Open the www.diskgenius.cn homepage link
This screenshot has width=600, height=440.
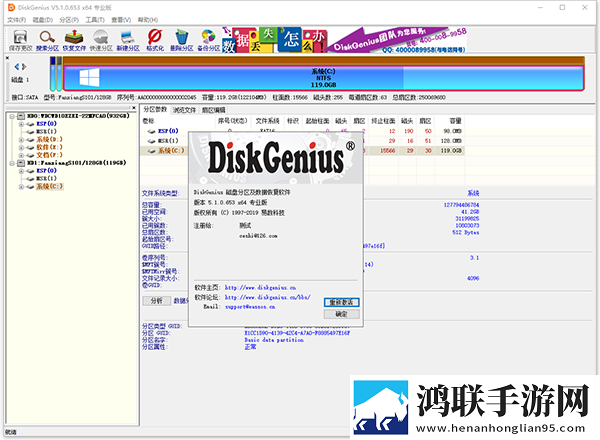point(260,287)
